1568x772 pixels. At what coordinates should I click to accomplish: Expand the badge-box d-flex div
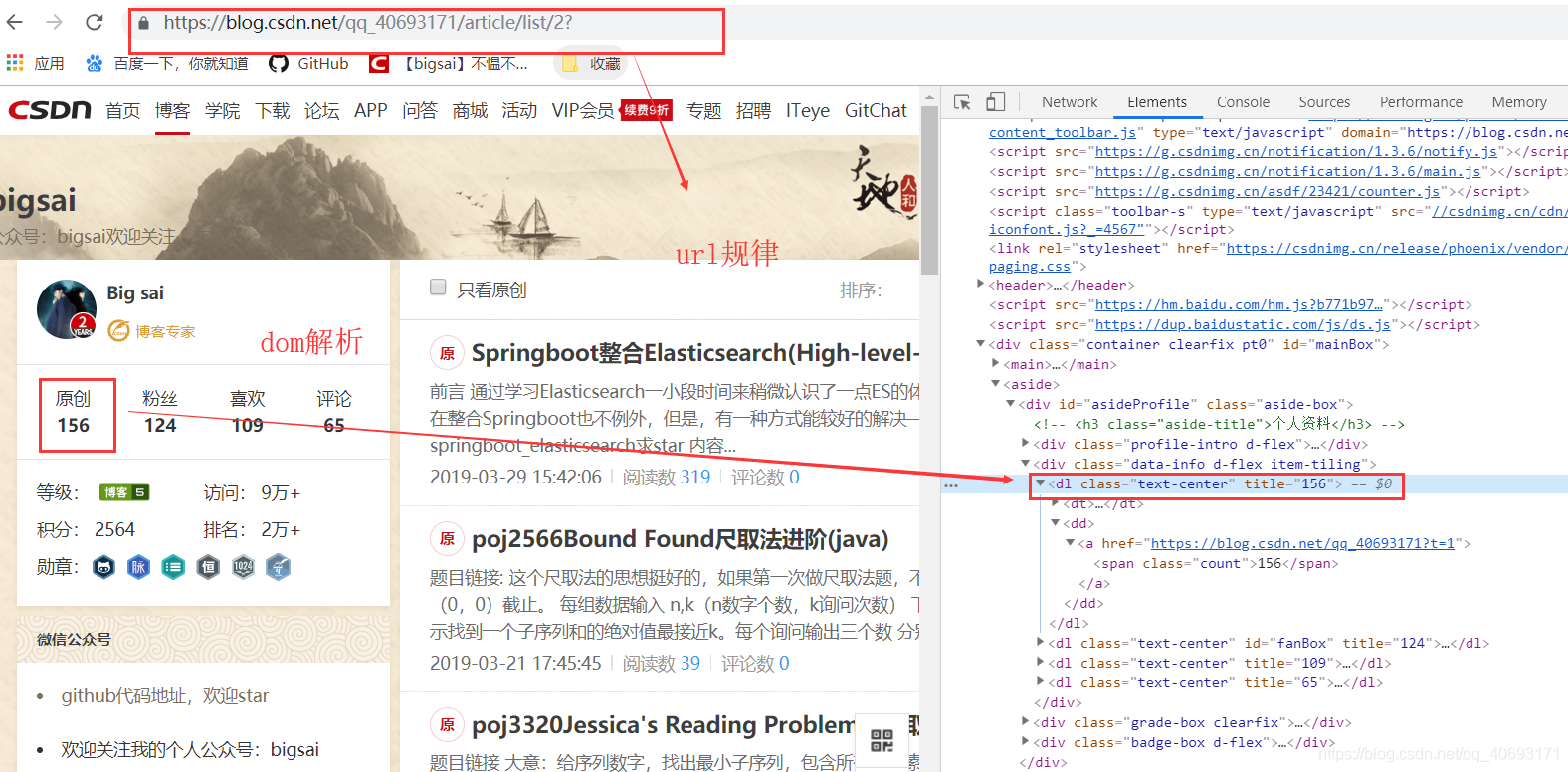click(1026, 742)
